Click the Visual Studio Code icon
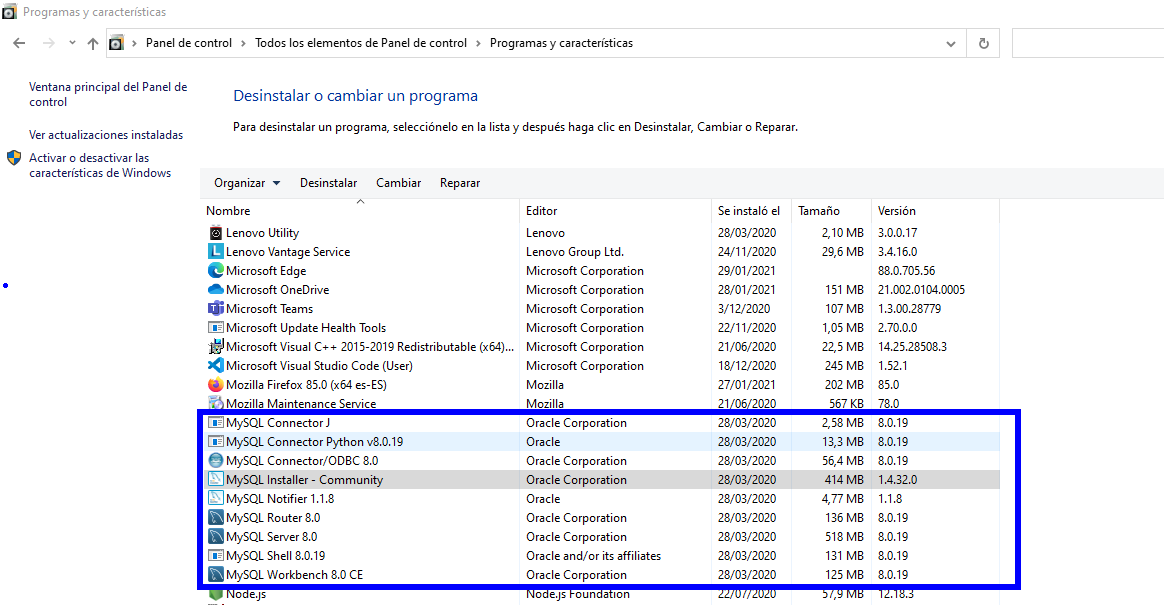The image size is (1164, 605). point(215,366)
